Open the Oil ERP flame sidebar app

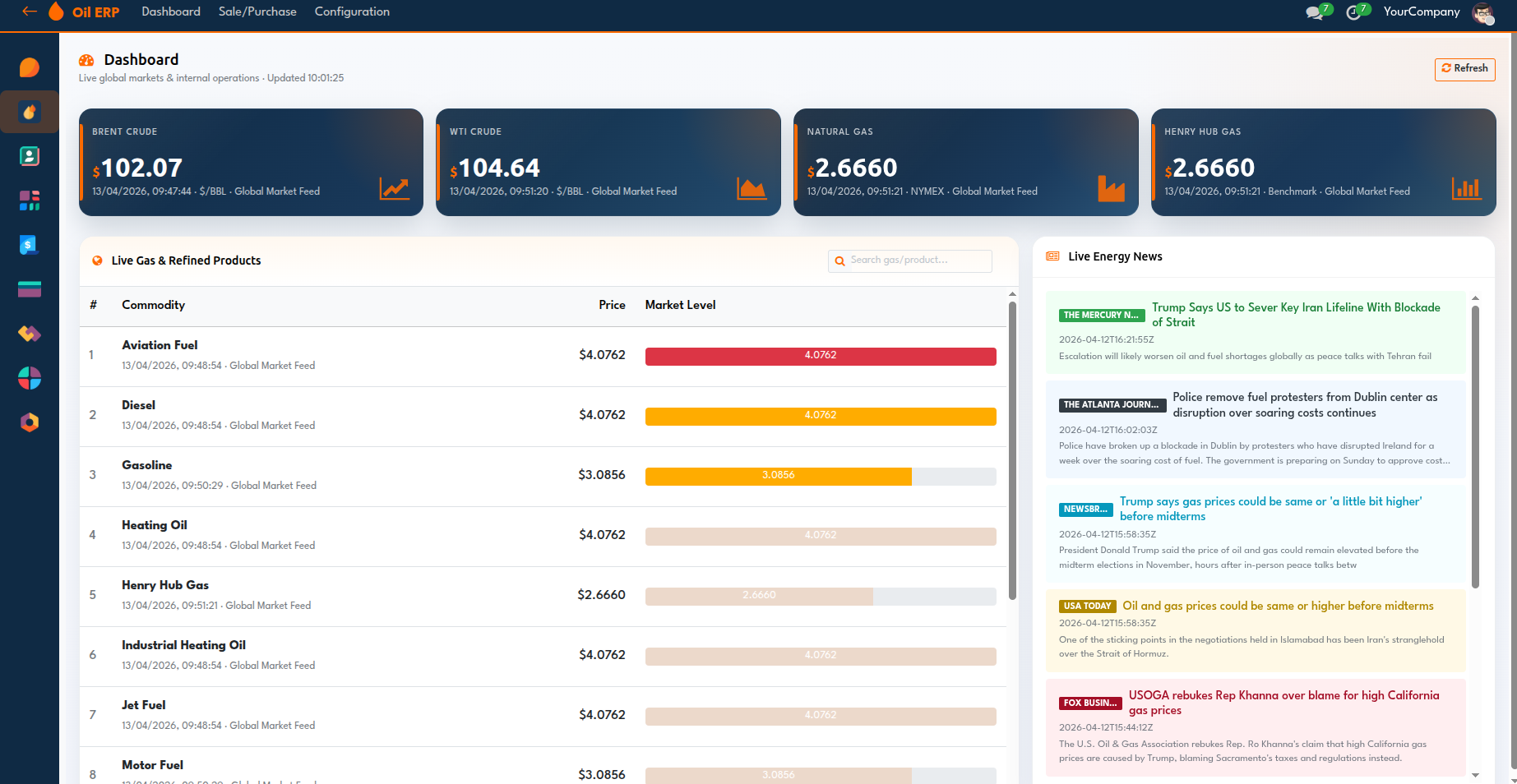click(30, 112)
